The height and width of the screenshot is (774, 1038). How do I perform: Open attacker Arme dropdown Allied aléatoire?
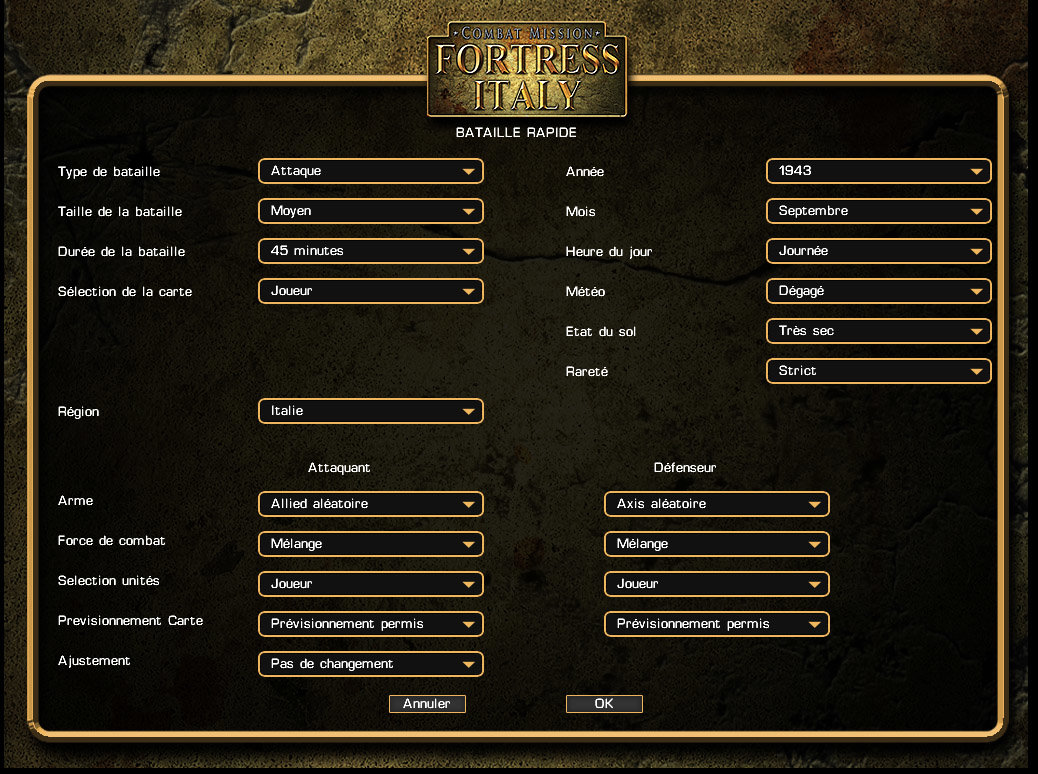tap(371, 504)
